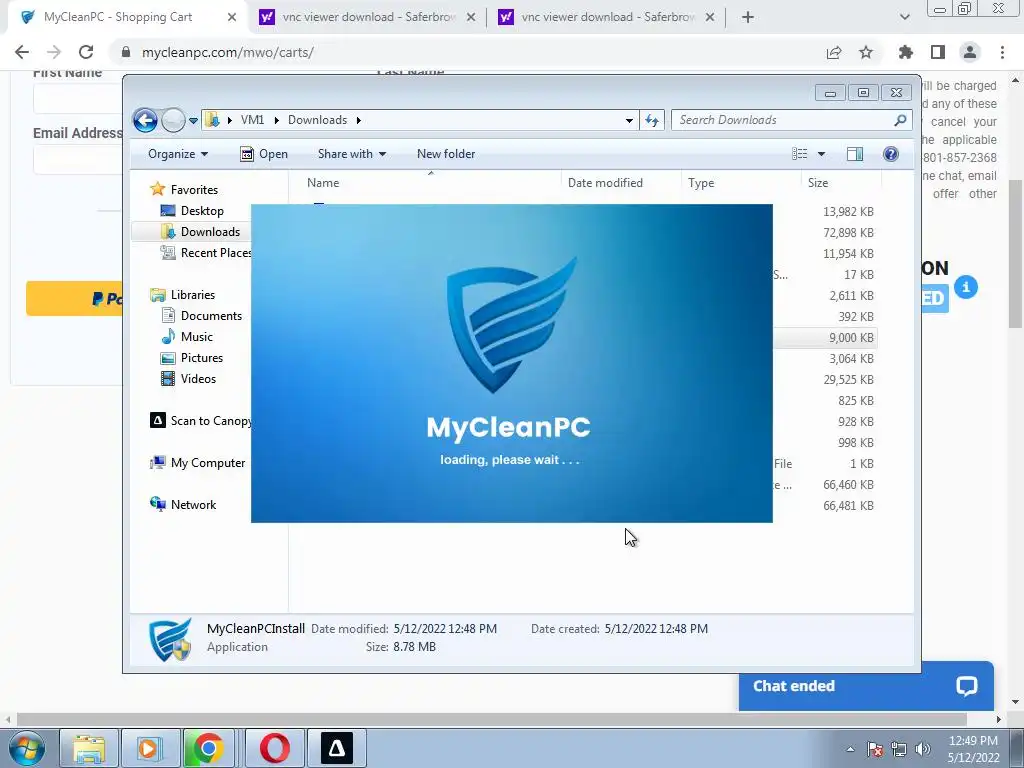Screen dimensions: 1024x768
Task: Click the Downloads breadcrumb in address bar
Action: [x=317, y=120]
